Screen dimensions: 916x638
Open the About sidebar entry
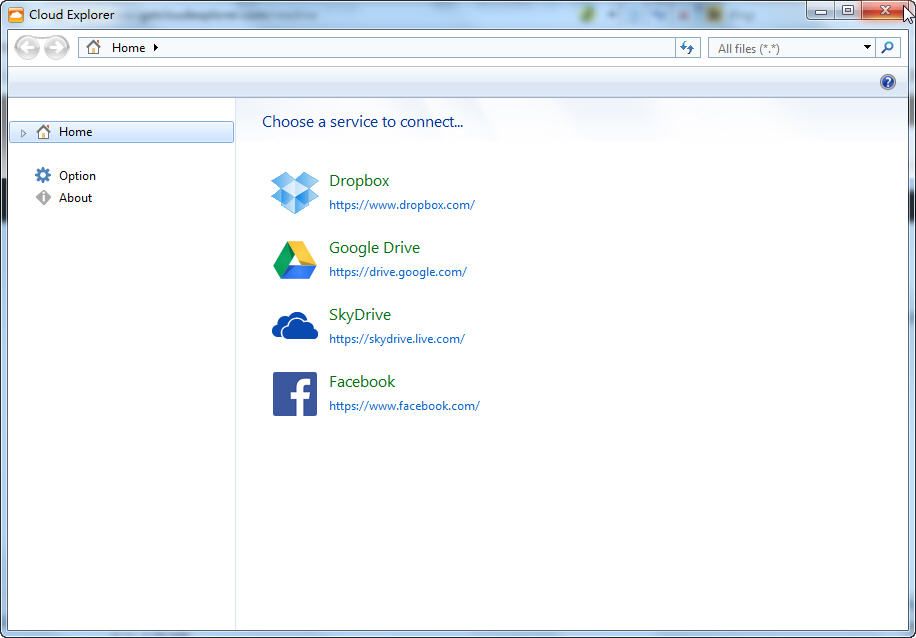click(75, 198)
